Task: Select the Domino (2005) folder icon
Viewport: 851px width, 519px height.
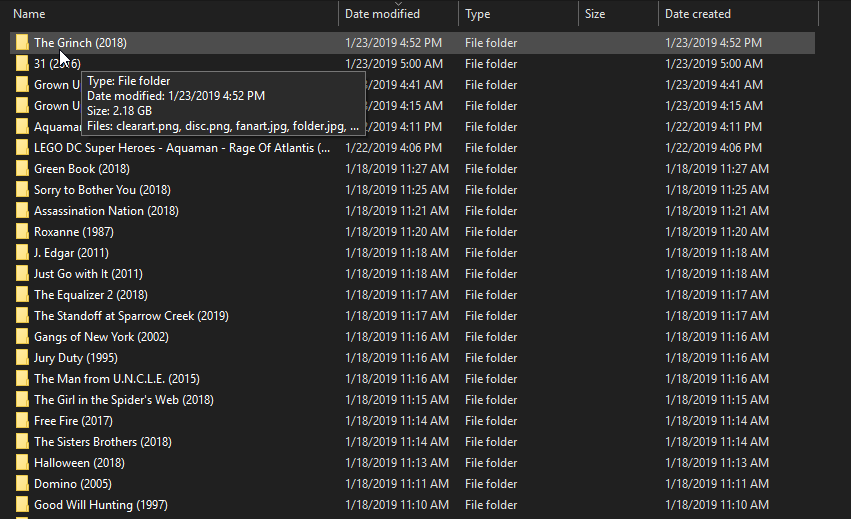Action: coord(22,484)
